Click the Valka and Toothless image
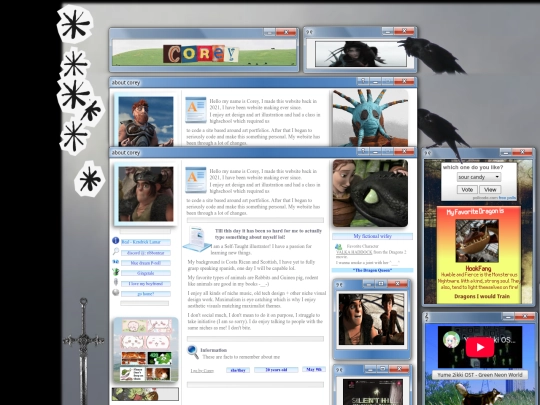This screenshot has height=405, width=540. [370, 193]
